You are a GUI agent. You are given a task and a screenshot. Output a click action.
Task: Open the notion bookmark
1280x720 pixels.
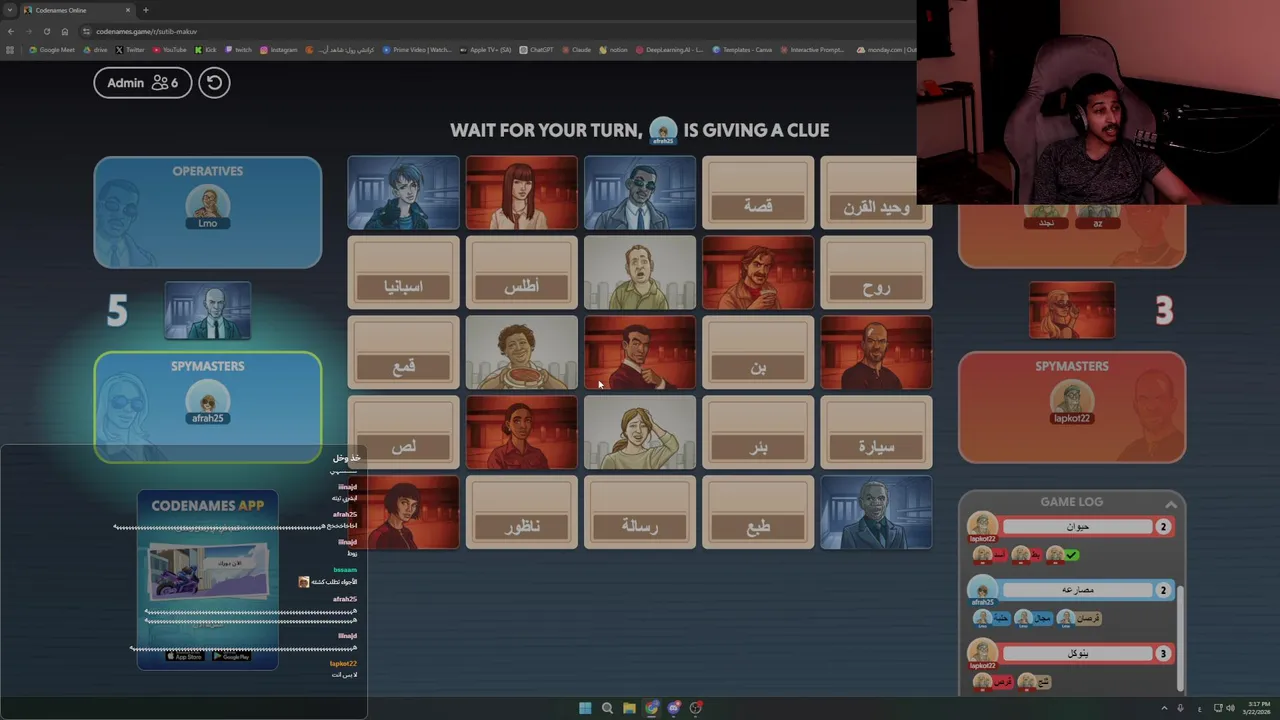click(613, 49)
